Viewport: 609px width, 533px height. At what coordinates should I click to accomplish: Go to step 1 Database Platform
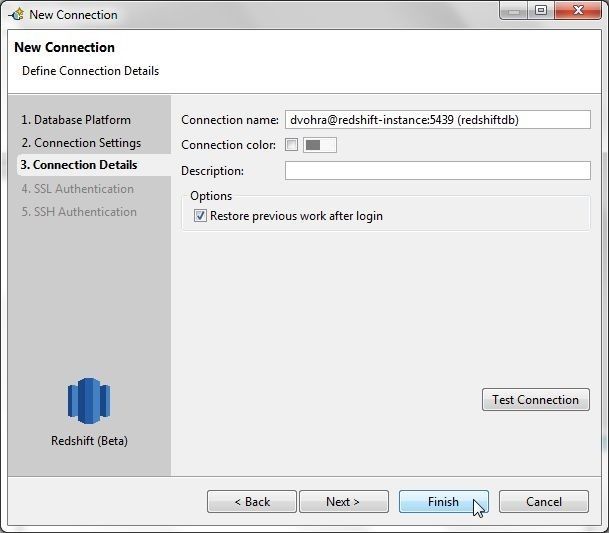click(76, 120)
